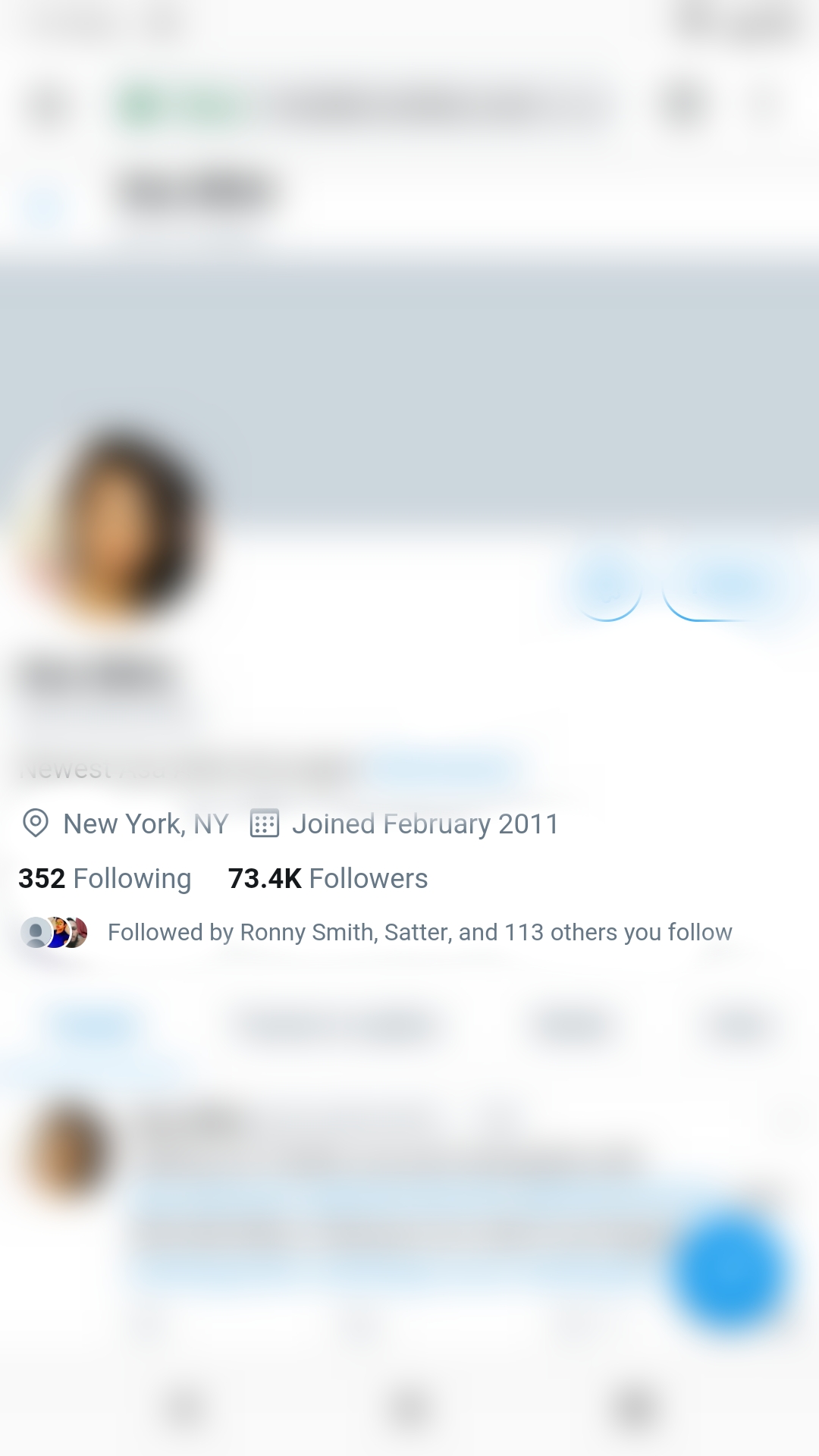Tap the blue floating compose tweet button
The height and width of the screenshot is (1456, 819).
(x=730, y=1272)
